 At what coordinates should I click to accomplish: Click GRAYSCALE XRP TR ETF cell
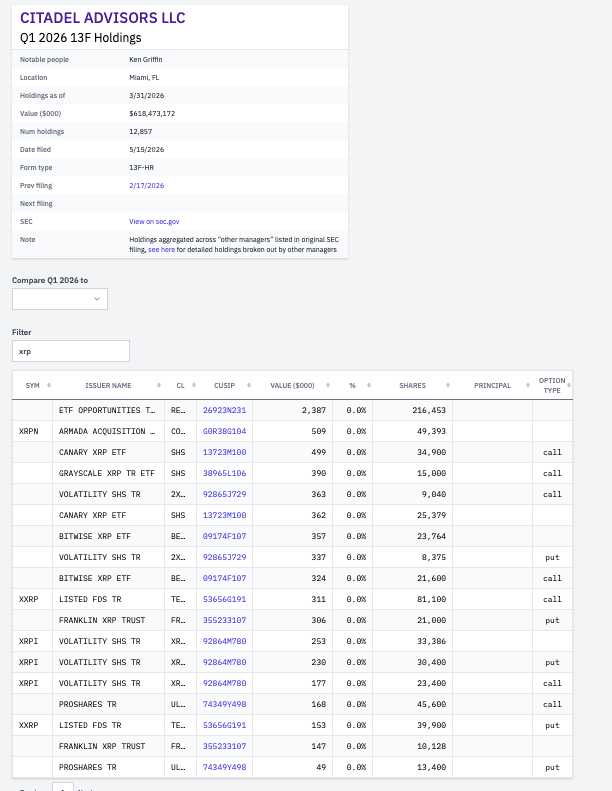[108, 473]
